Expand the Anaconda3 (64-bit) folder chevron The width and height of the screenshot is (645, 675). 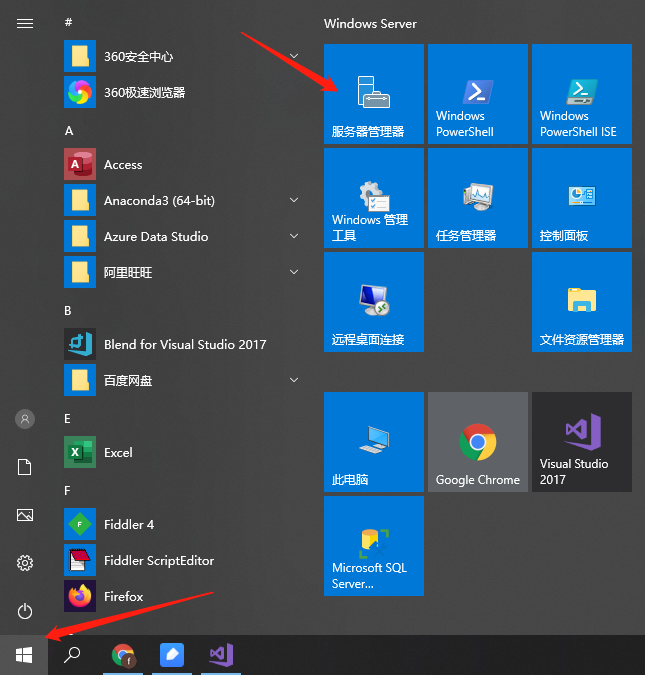294,200
